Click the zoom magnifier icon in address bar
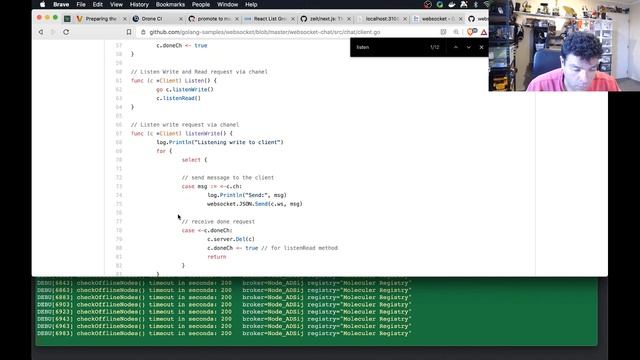Screen dimensions: 640x360 click(456, 32)
